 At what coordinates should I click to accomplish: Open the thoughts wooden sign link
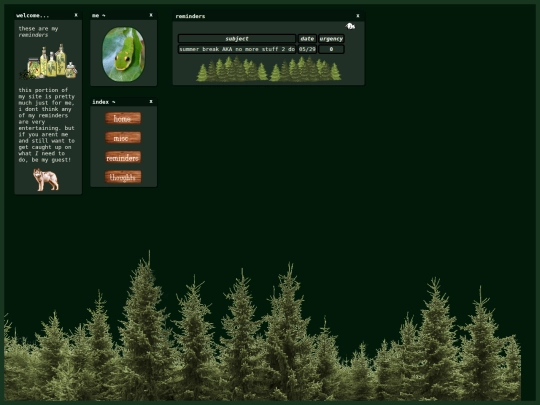click(x=123, y=177)
